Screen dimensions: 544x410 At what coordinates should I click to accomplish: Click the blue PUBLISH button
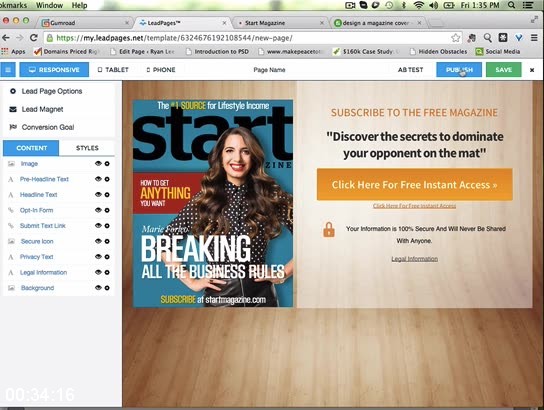pos(459,70)
